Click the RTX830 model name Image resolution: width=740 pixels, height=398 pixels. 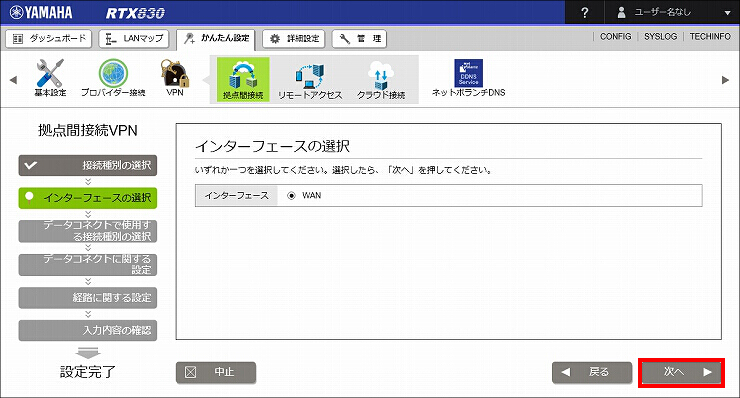point(135,13)
